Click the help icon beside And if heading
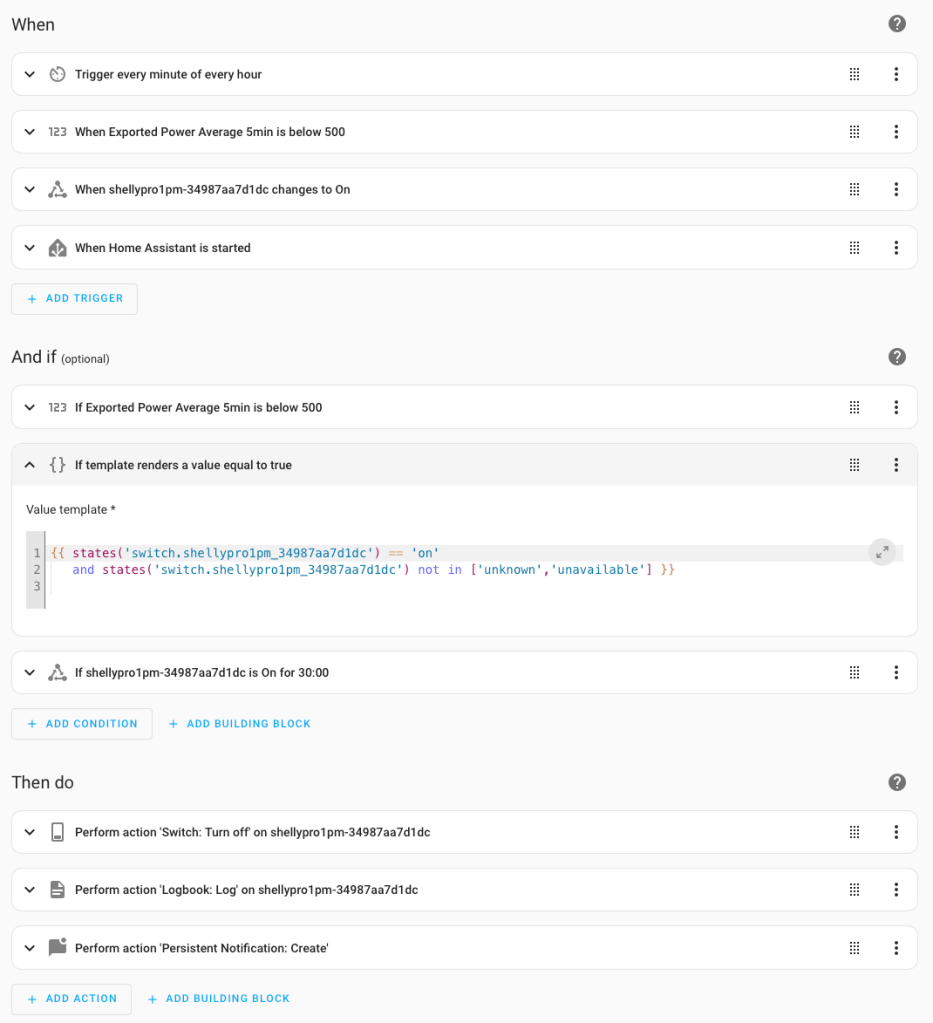The height and width of the screenshot is (1023, 933). (x=897, y=357)
